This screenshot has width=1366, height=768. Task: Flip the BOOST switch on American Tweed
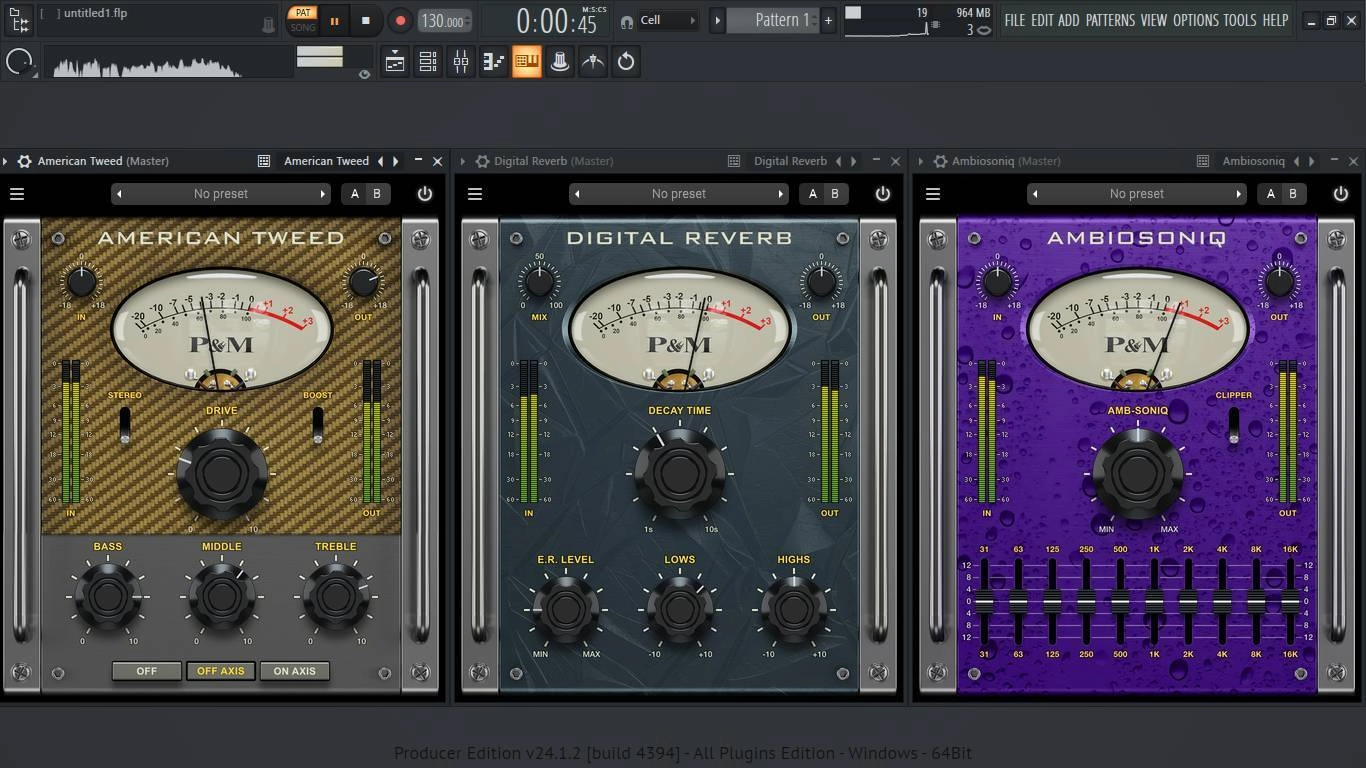click(318, 425)
